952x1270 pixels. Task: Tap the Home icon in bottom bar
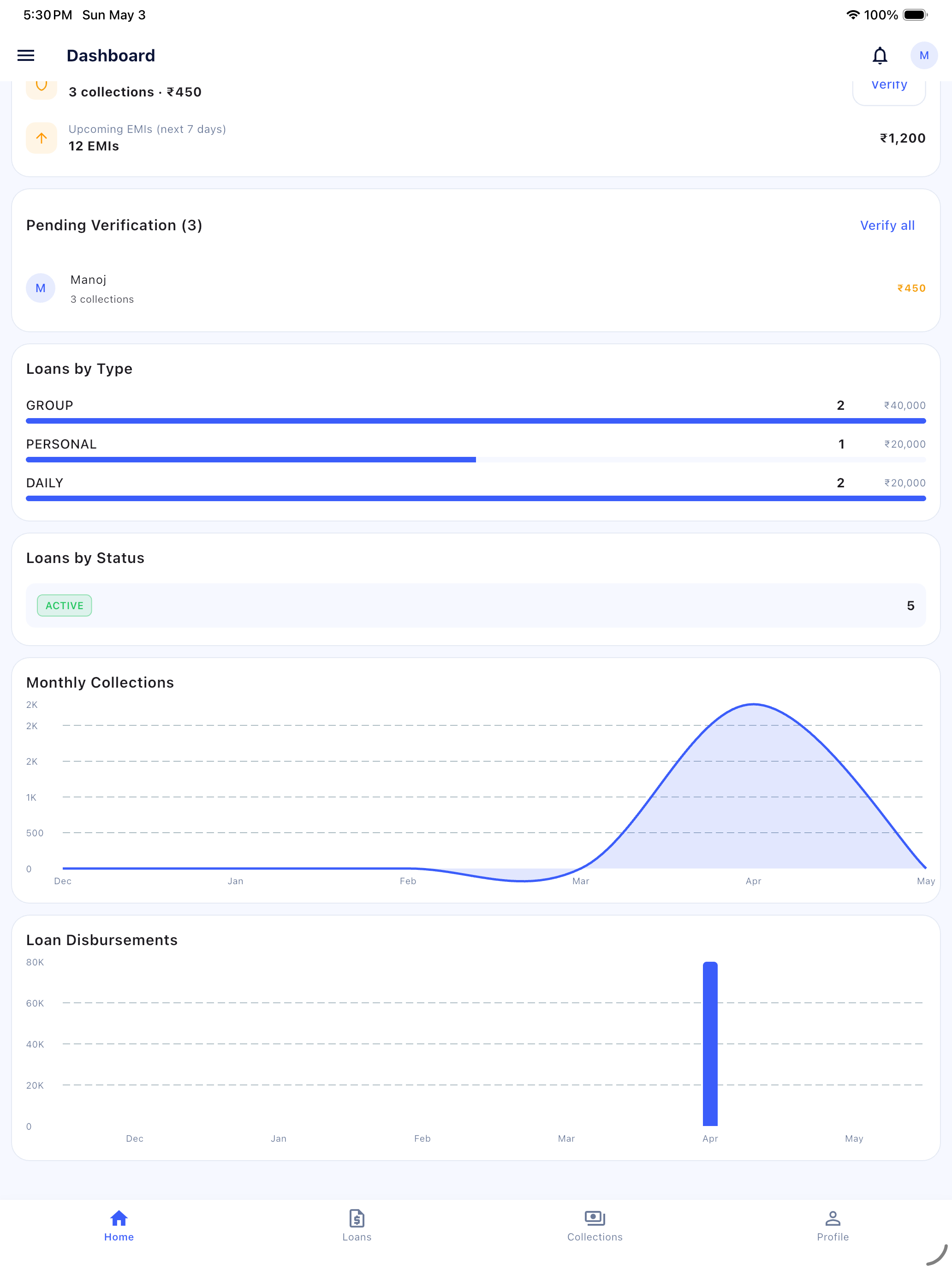click(x=119, y=1218)
